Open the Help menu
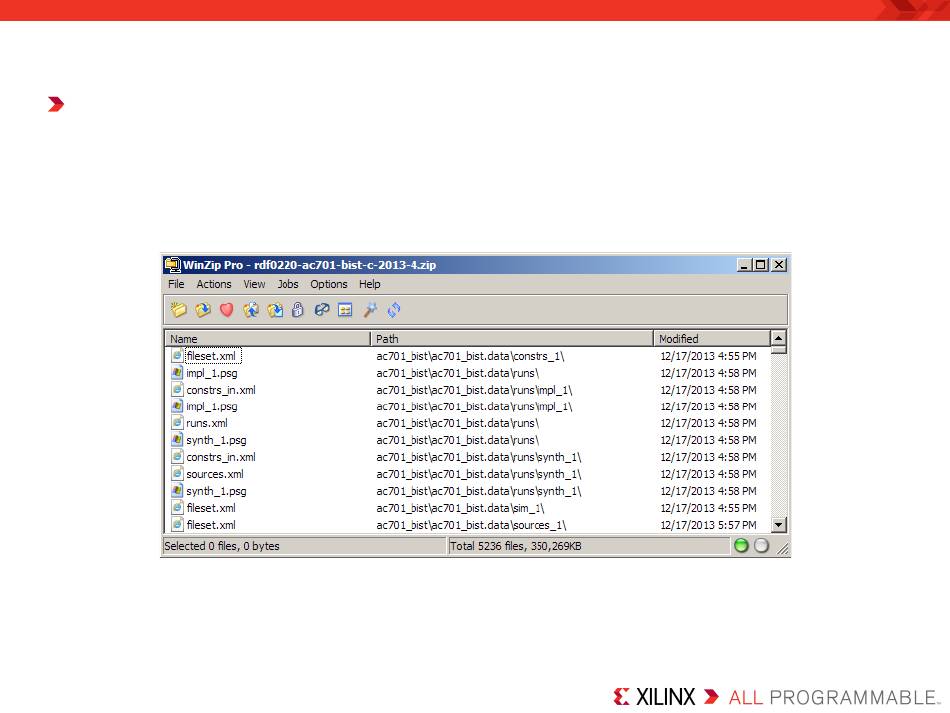This screenshot has width=950, height=713. click(x=370, y=284)
